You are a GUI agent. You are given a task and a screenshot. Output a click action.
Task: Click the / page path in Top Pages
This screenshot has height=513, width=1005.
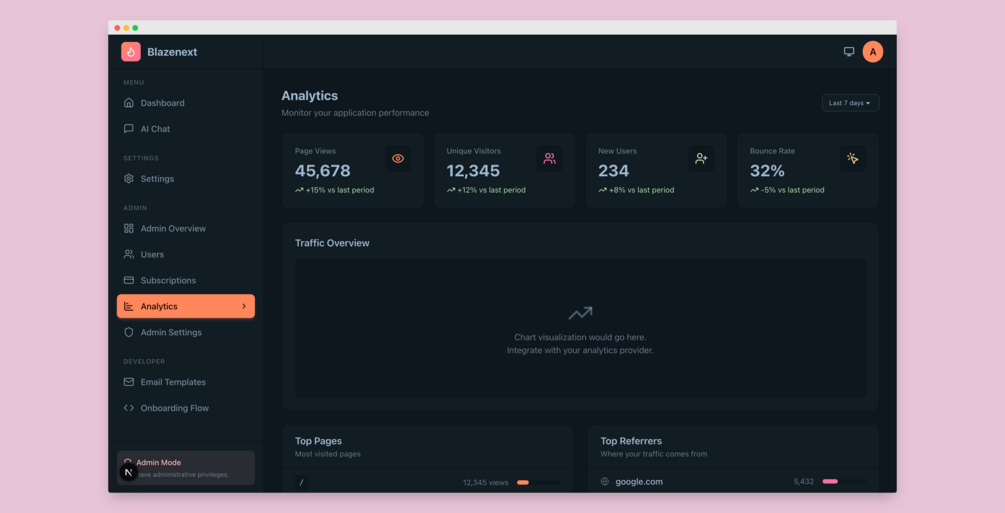[x=301, y=482]
